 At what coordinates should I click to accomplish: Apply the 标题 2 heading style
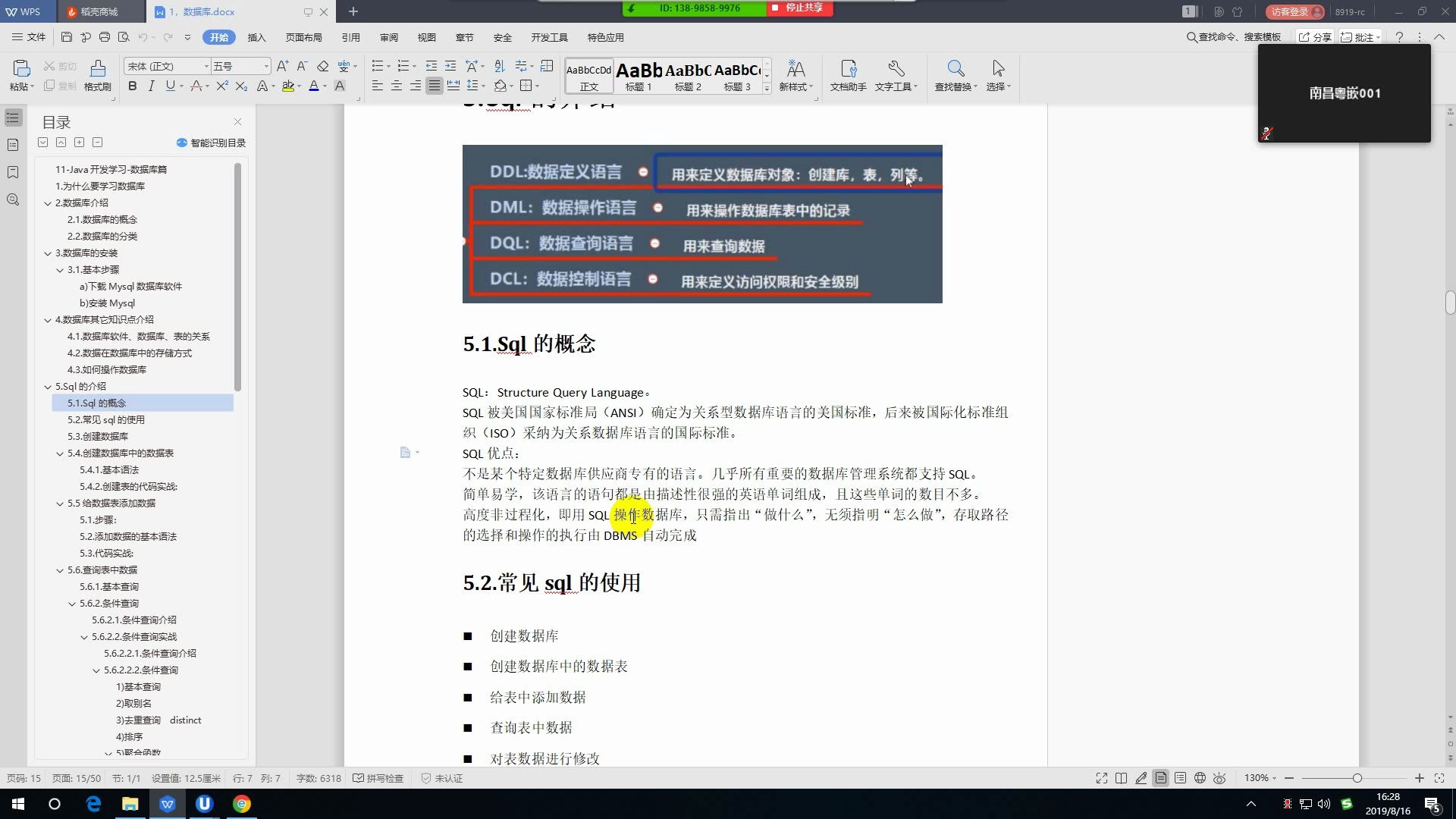pos(688,76)
